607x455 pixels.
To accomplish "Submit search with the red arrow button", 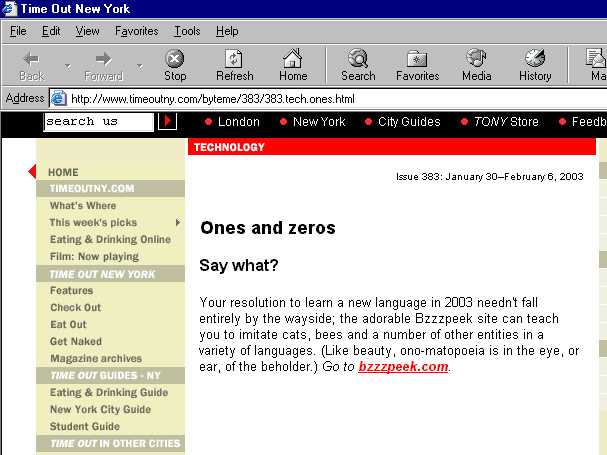I will pos(168,121).
